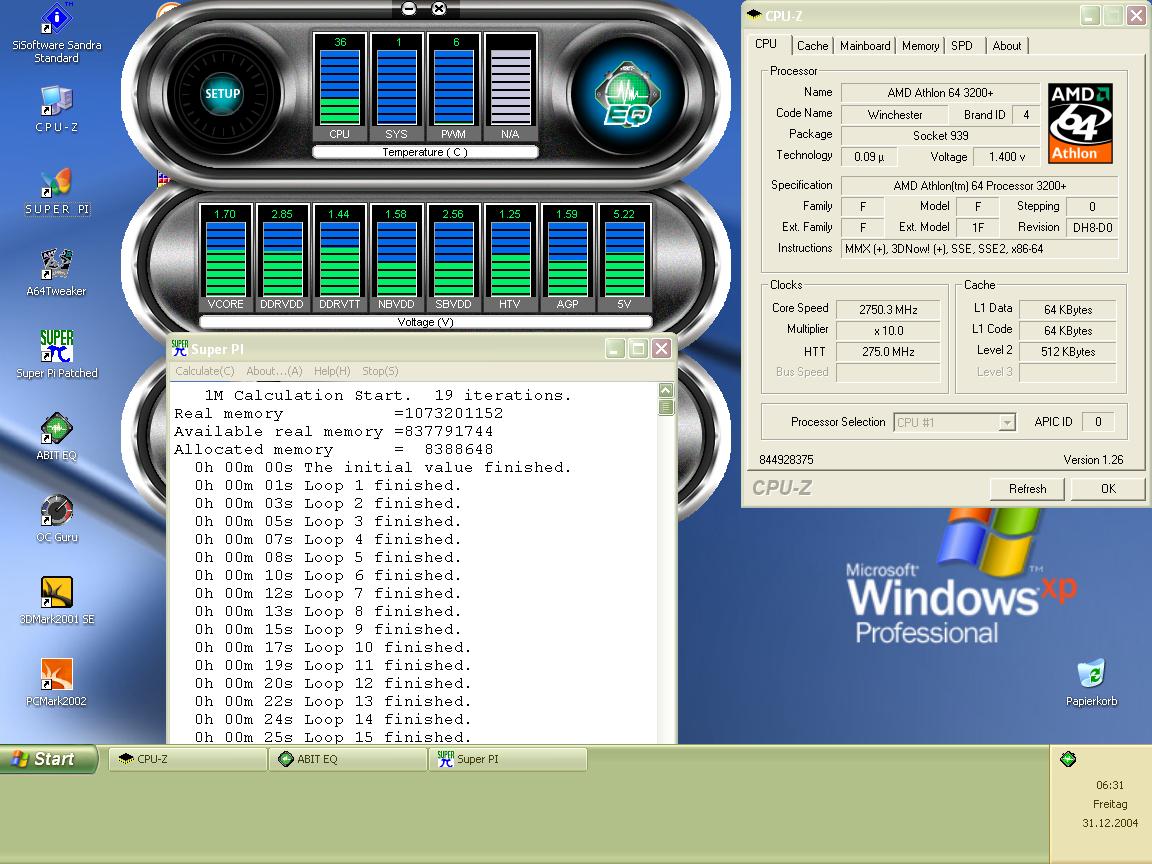Image resolution: width=1152 pixels, height=864 pixels.
Task: Open the PCMark2002 desktop icon
Action: 56,675
